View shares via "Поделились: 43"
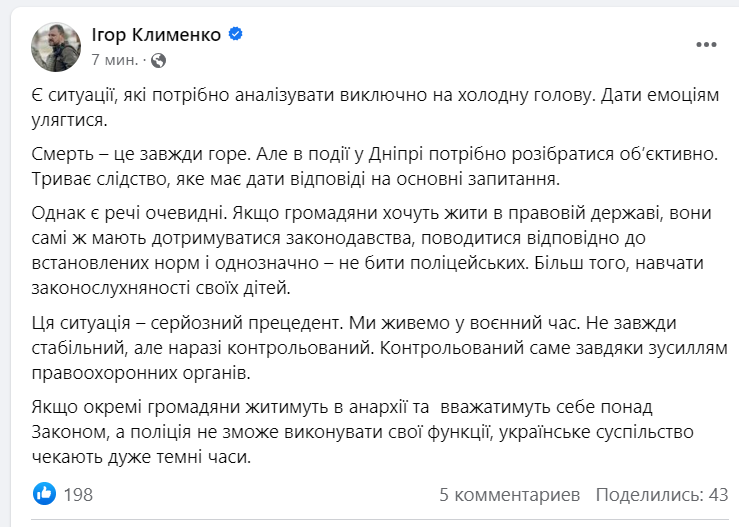 click(x=662, y=495)
